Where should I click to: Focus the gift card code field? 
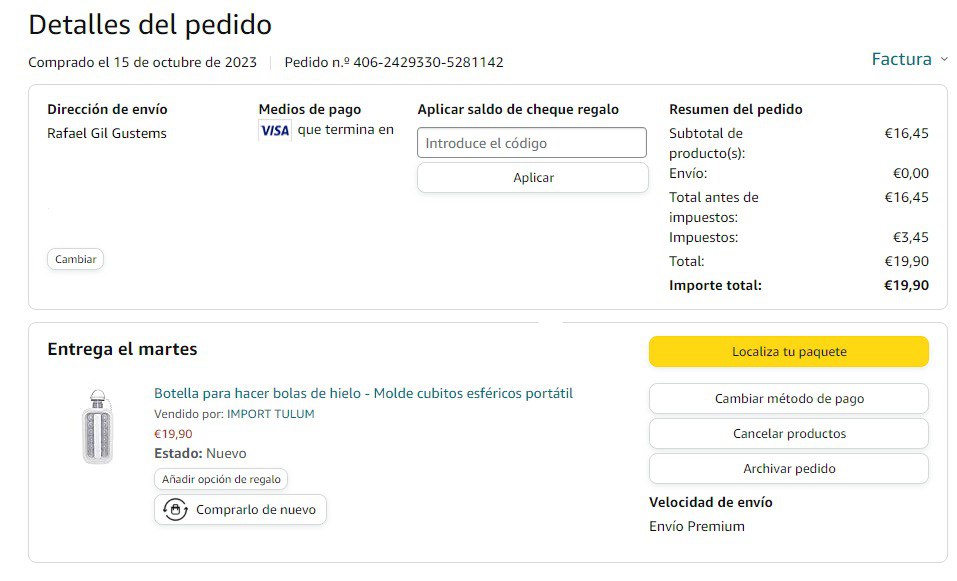(x=532, y=143)
